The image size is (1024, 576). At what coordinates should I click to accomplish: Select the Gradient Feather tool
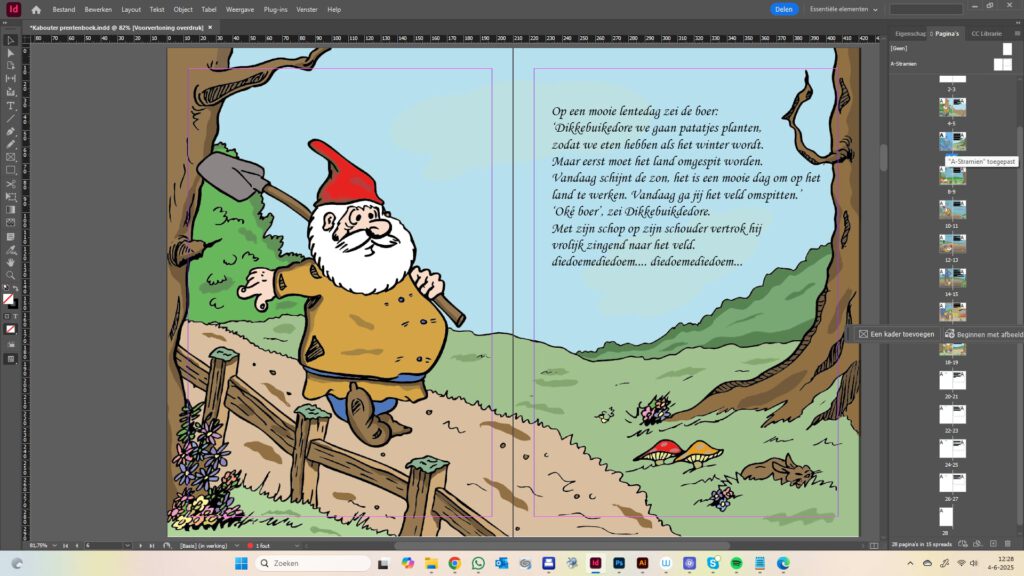pyautogui.click(x=10, y=223)
